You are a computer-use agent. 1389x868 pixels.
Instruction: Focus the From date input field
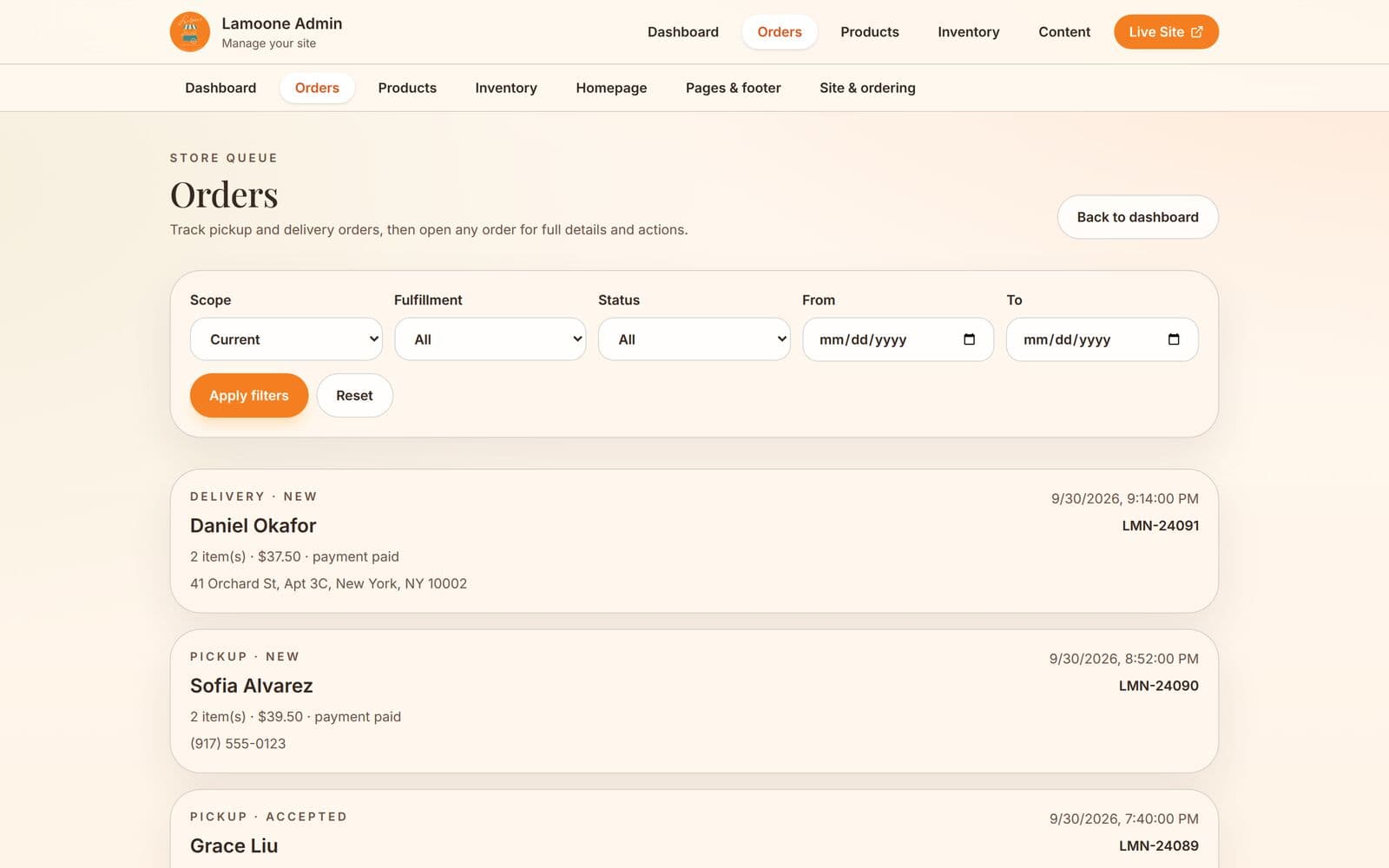898,339
